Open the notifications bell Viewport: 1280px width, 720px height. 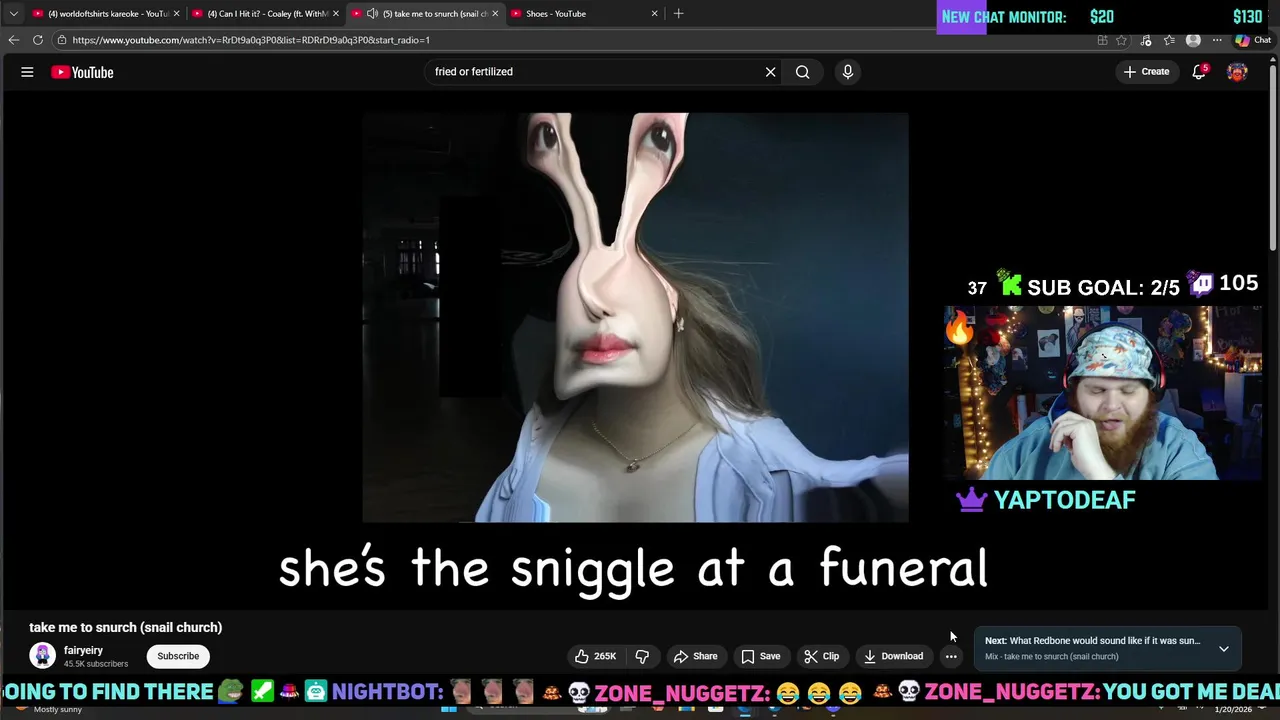[1199, 72]
